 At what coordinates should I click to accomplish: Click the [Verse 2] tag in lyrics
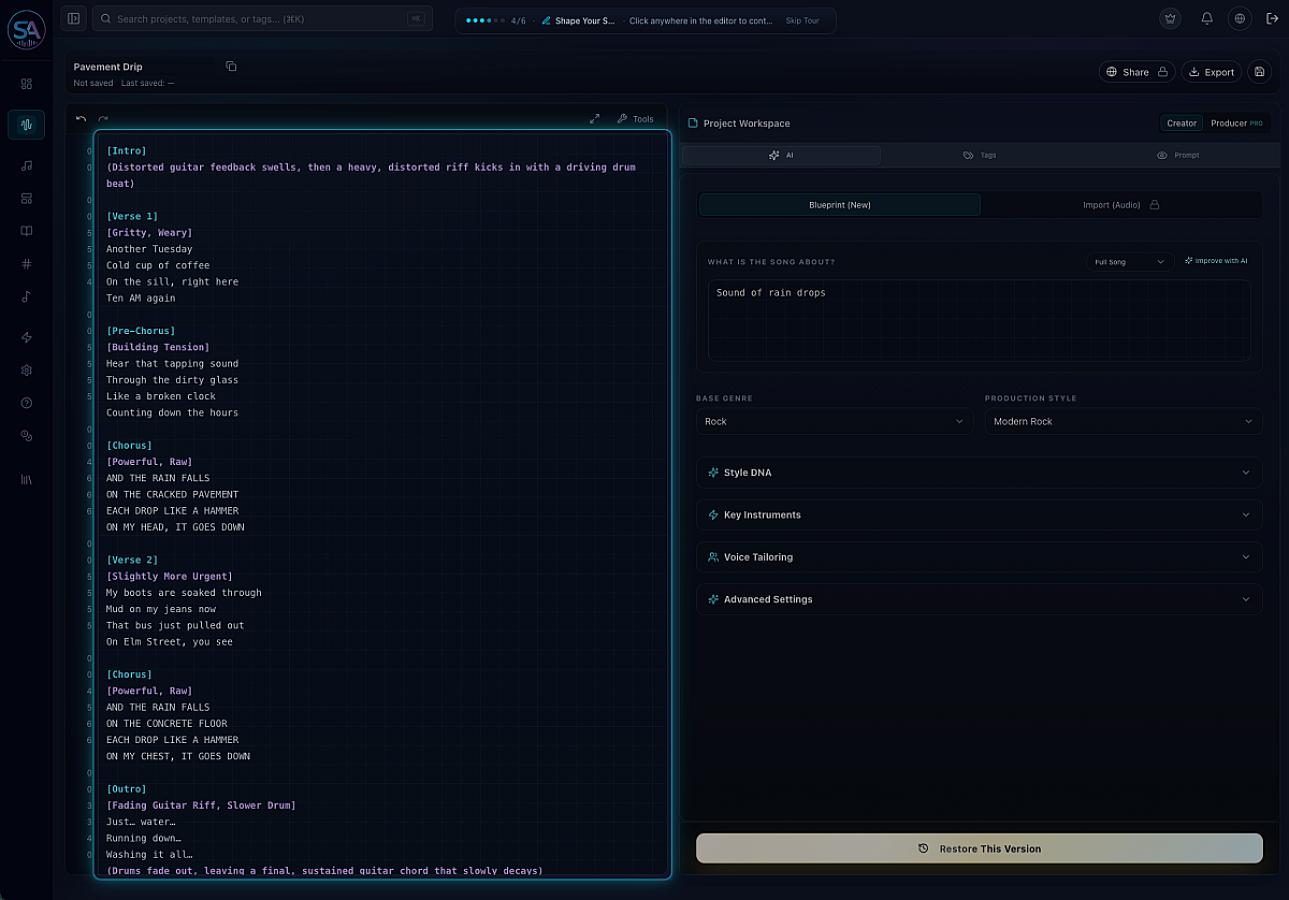coord(132,560)
